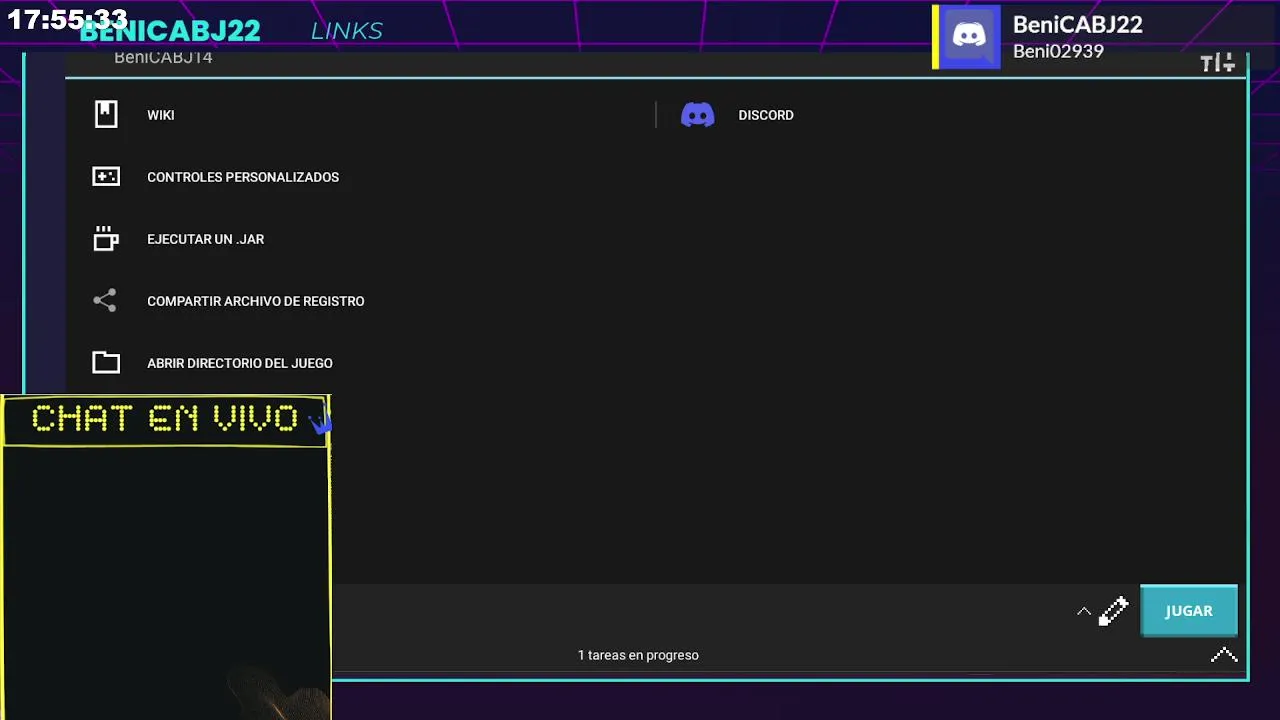Open ABRIR DIRECTORIO DEL JUEGO

(240, 363)
